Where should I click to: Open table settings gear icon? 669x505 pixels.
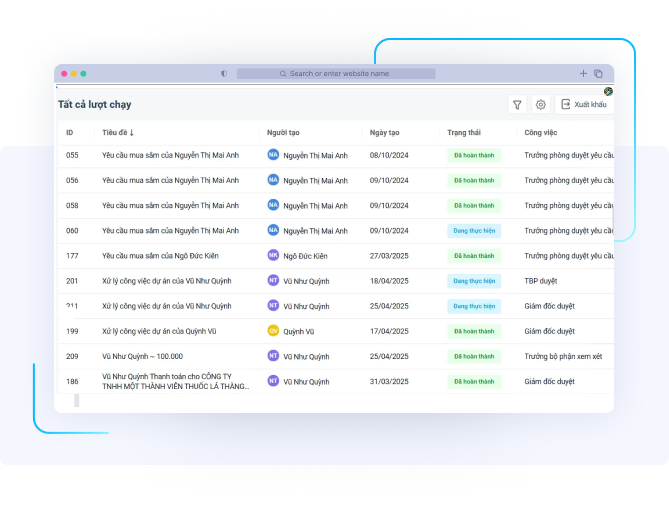[x=541, y=104]
